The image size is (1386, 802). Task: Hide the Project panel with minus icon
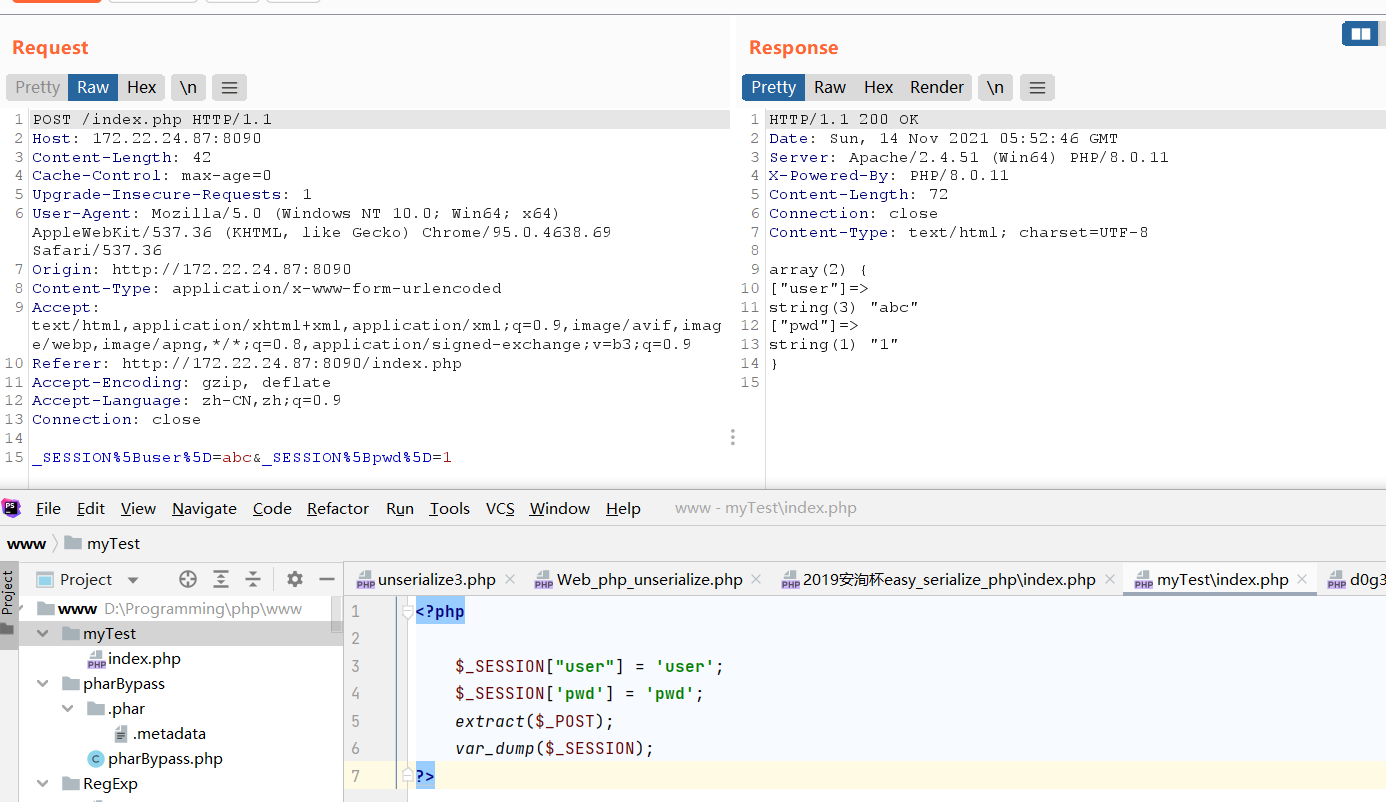coord(326,579)
